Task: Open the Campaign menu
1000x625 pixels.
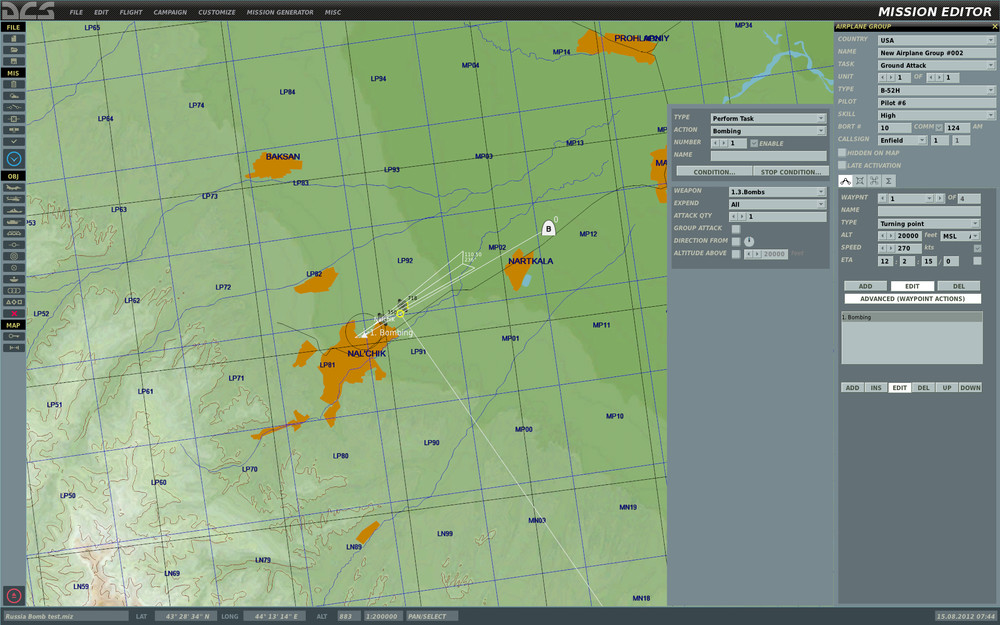Action: pyautogui.click(x=169, y=12)
